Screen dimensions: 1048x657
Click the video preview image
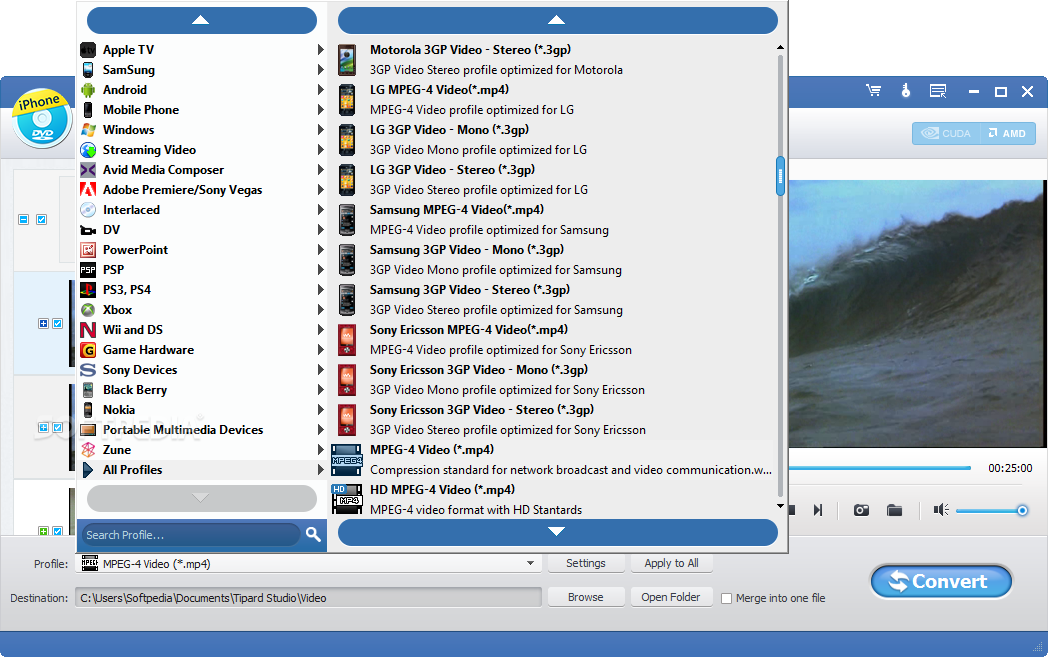point(916,313)
